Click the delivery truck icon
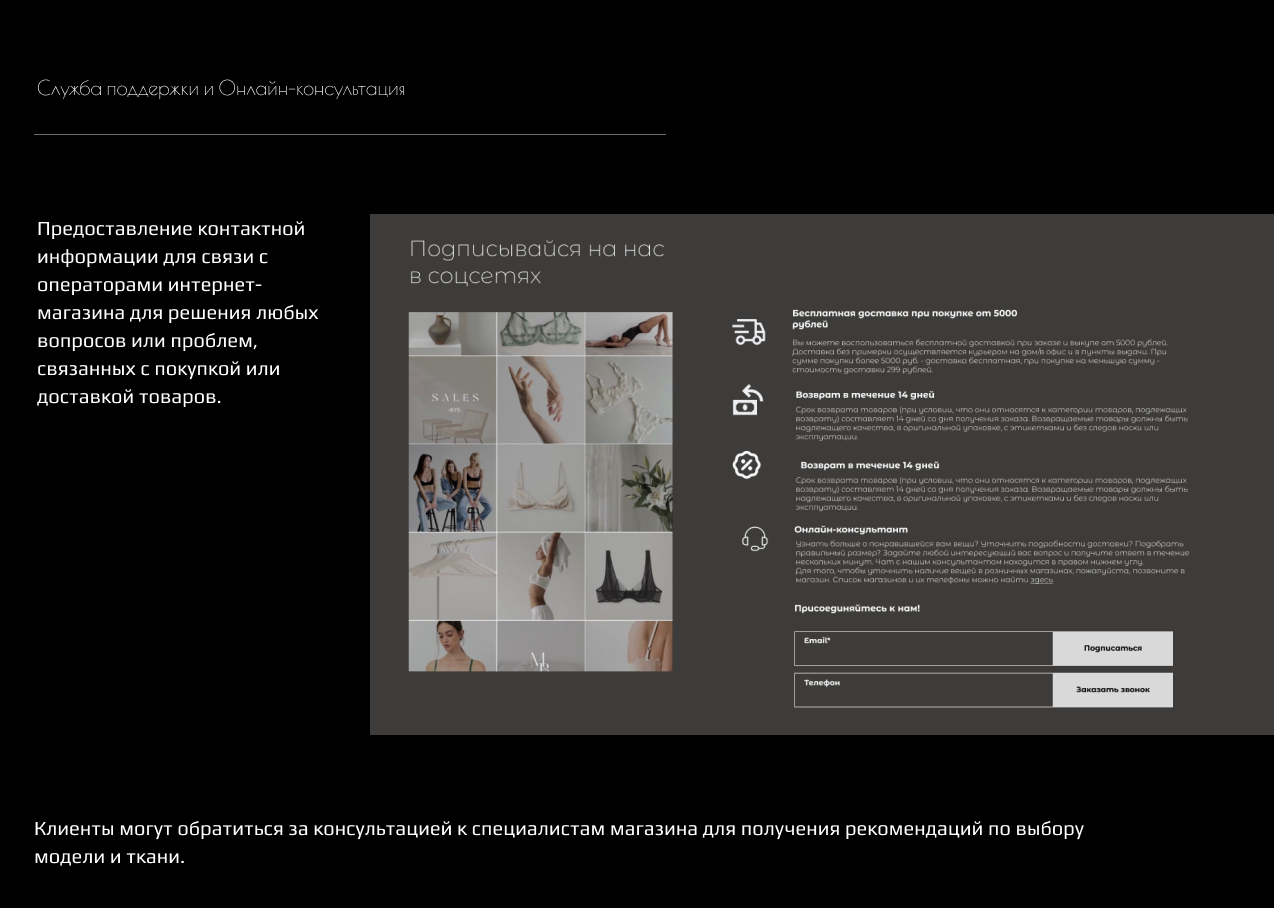 (748, 332)
